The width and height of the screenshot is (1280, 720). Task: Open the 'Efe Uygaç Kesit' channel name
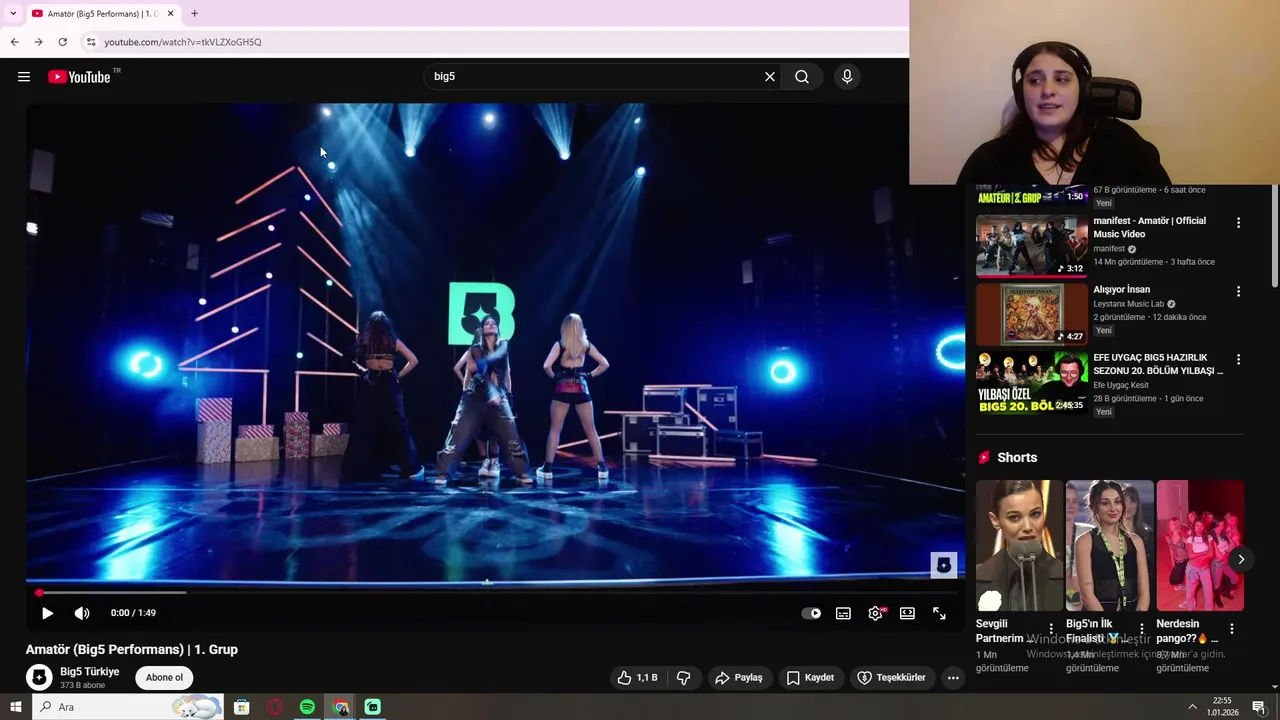tap(1120, 385)
